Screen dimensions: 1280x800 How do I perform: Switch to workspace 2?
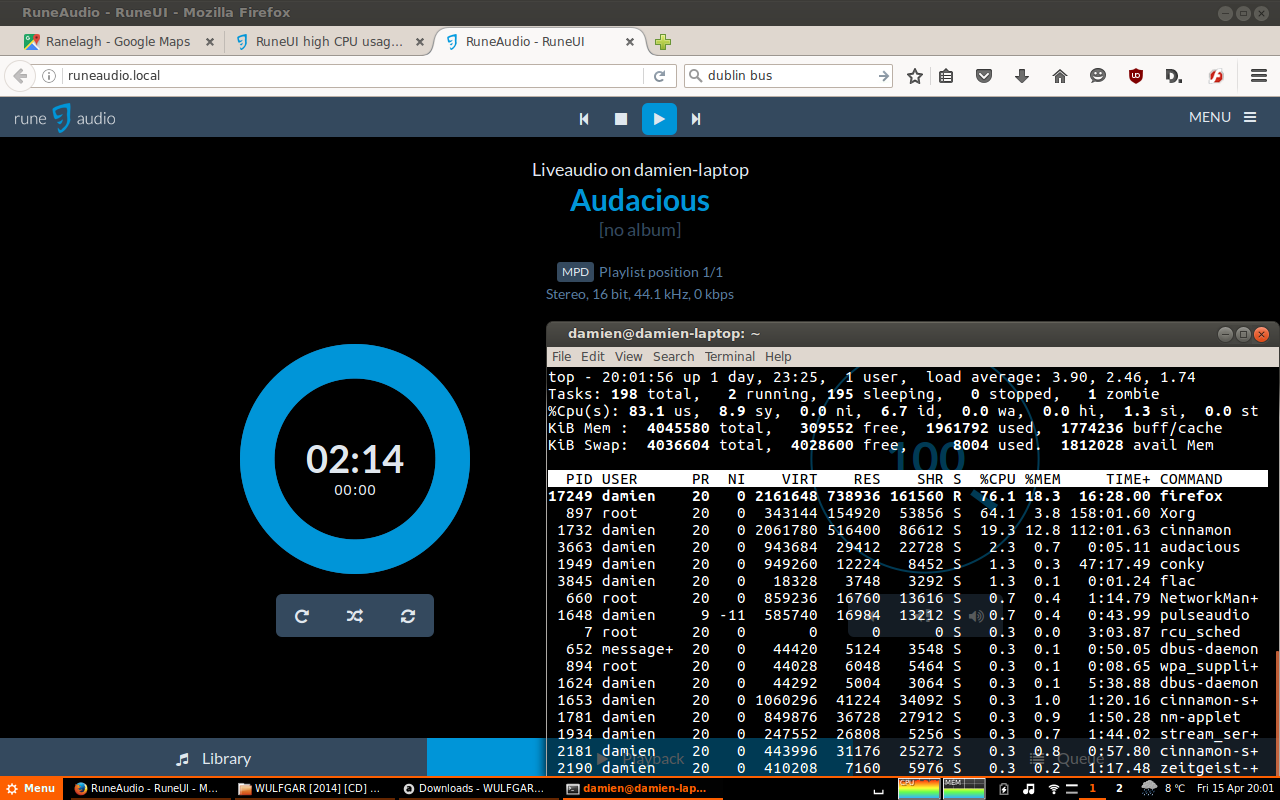(1119, 788)
